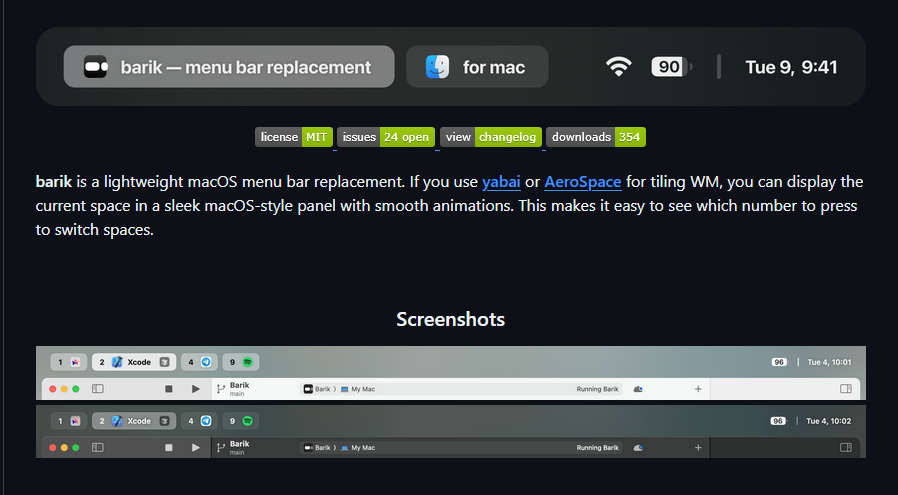Click the Run play button in dark Xcode toolbar
Viewport: 898px width, 495px height.
(195, 447)
